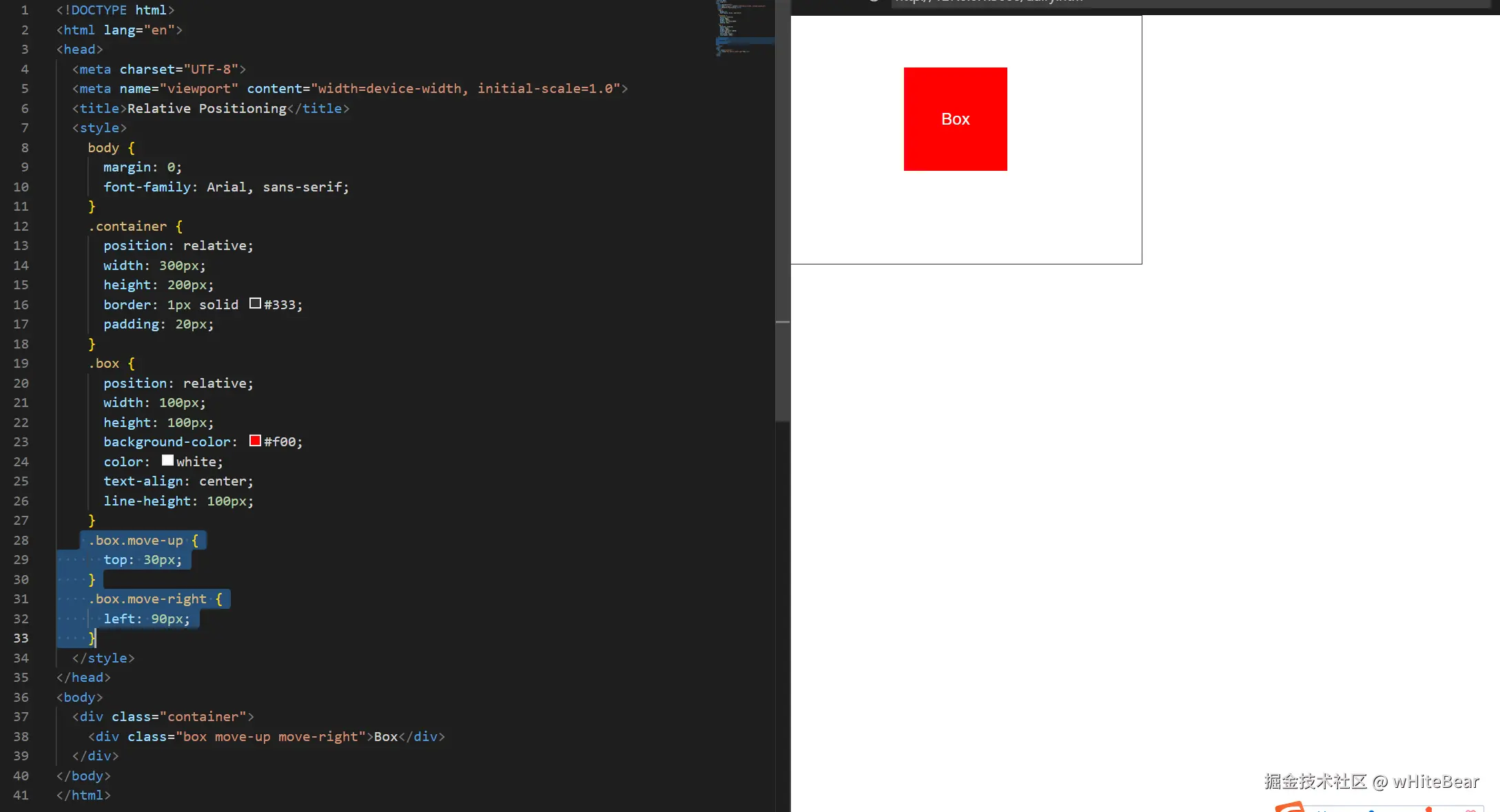Click line number 41 in gutter
The width and height of the screenshot is (1500, 812).
(21, 795)
